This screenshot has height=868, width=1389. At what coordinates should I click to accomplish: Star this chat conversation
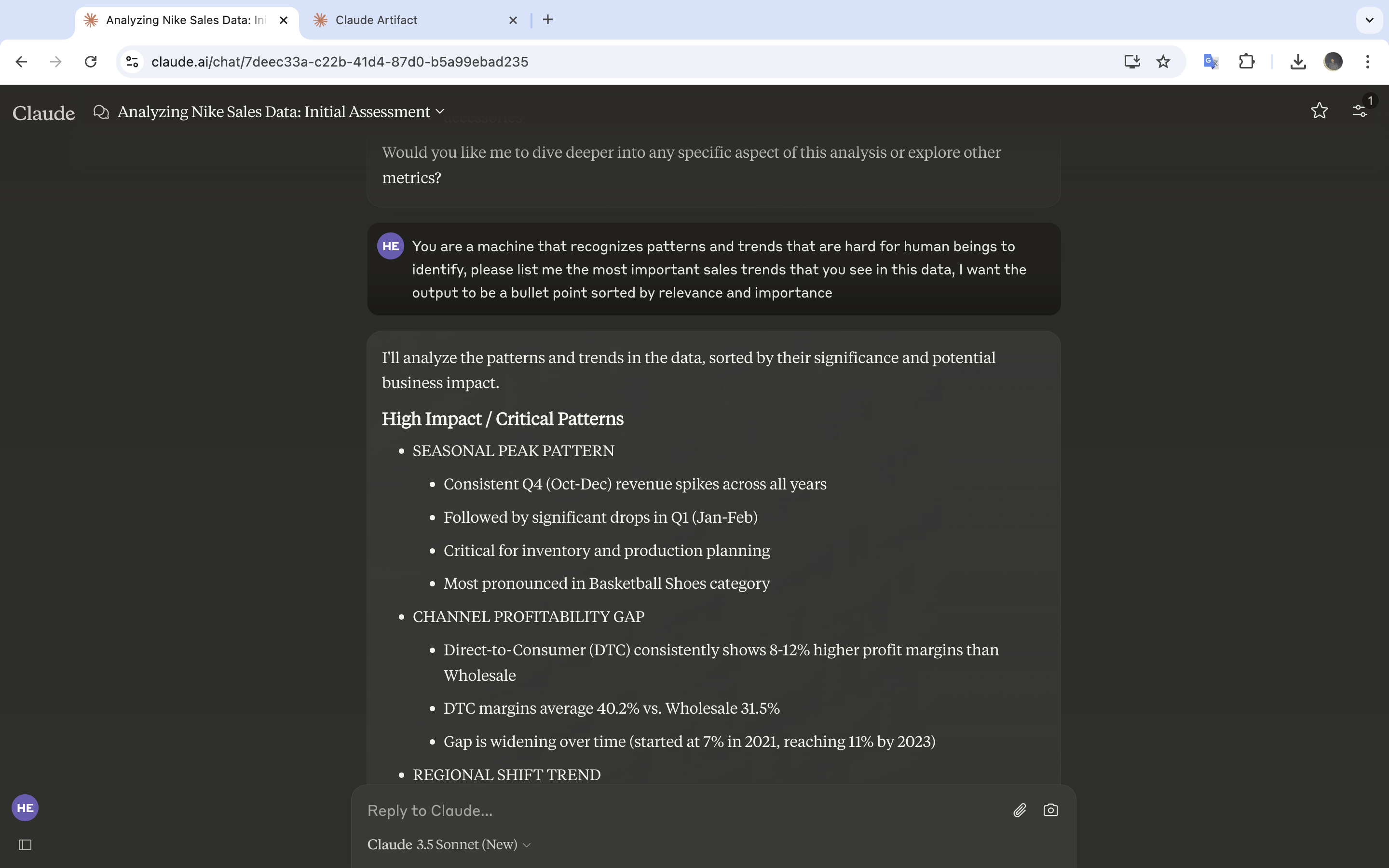(x=1319, y=111)
